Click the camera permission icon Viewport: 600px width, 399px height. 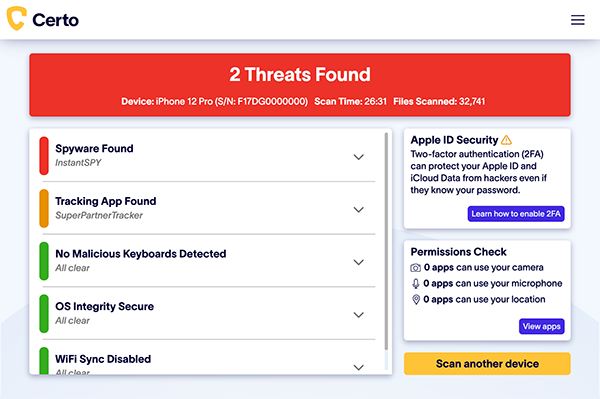[x=416, y=268]
